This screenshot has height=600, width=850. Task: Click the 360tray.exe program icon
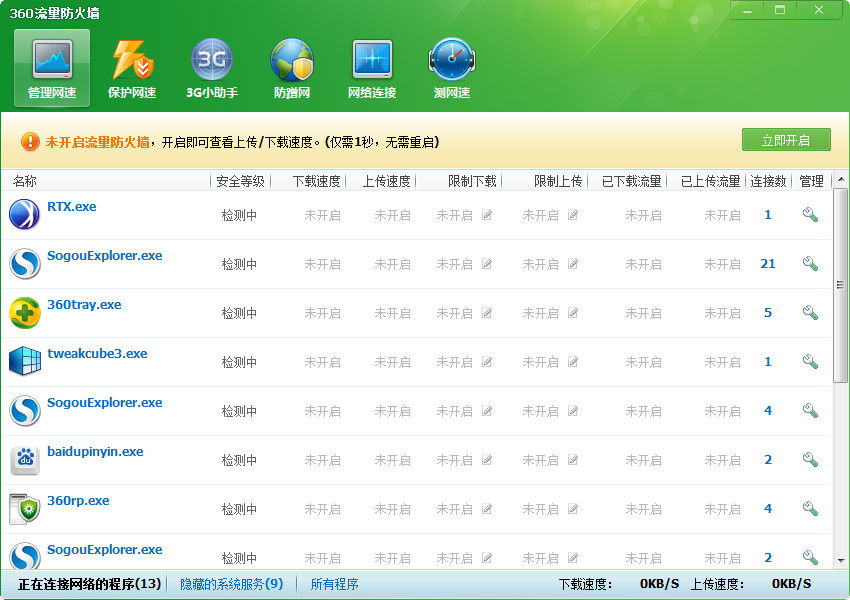tap(24, 312)
